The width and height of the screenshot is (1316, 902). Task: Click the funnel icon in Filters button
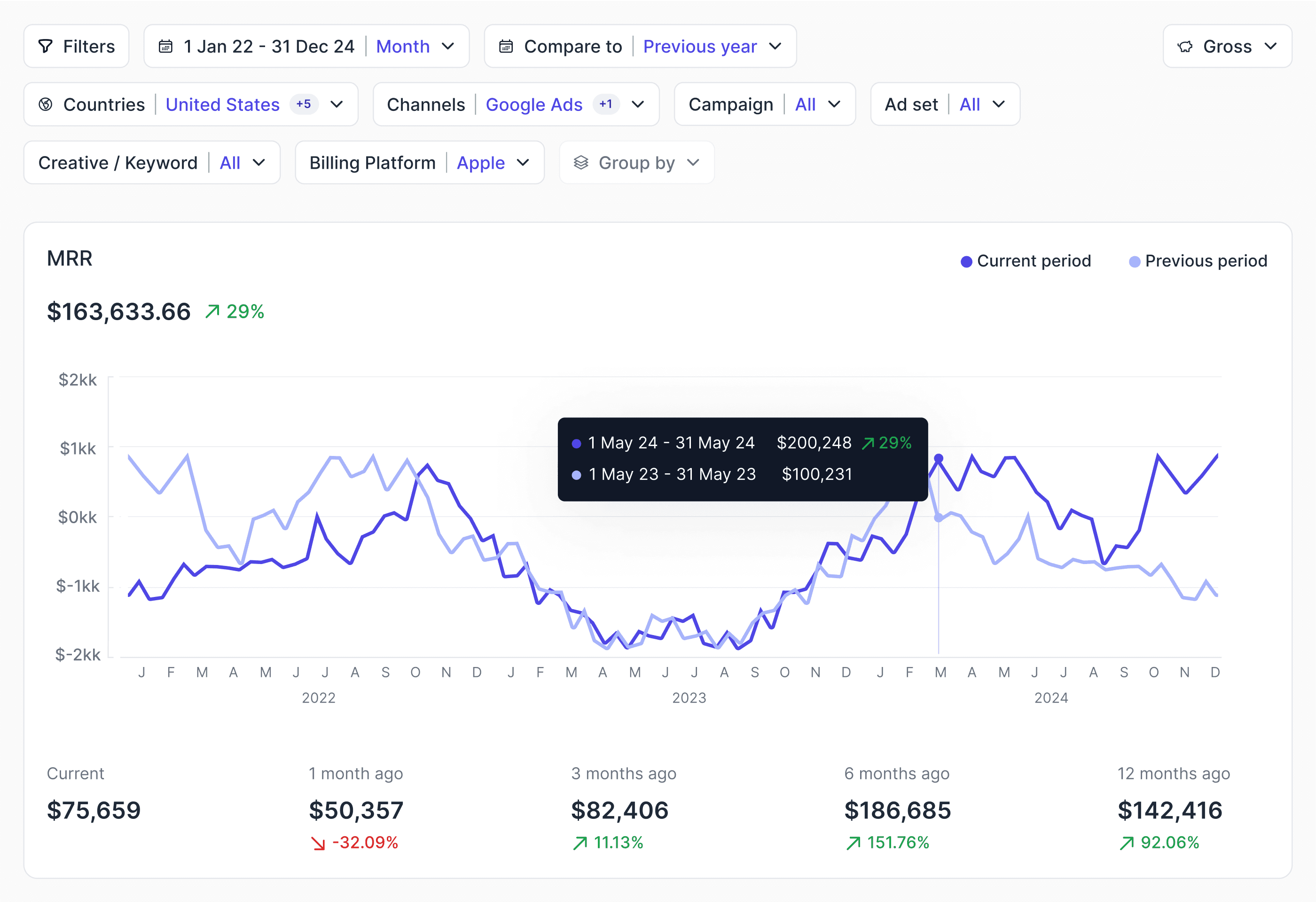tap(46, 47)
